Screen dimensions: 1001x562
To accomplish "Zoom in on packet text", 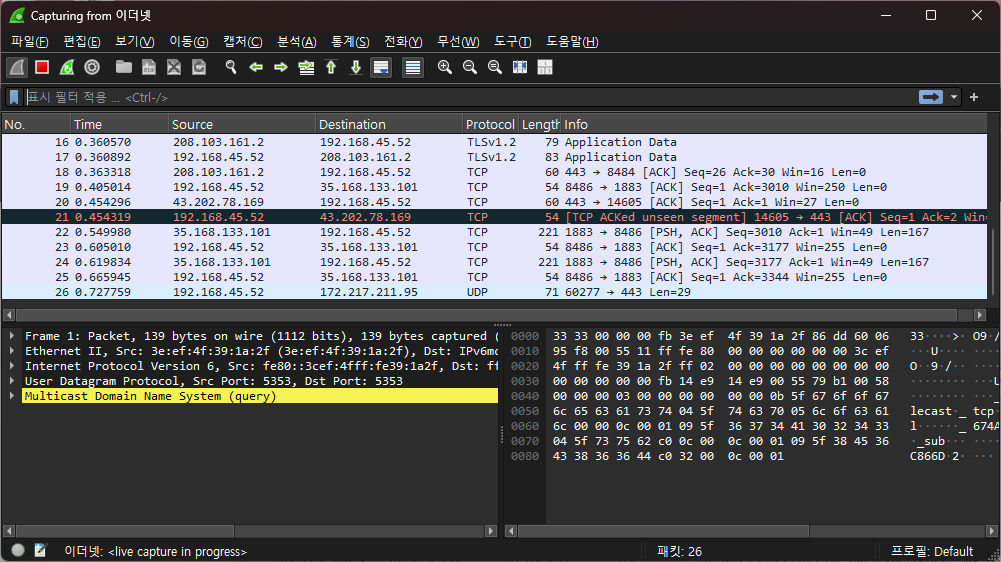I will 445,67.
